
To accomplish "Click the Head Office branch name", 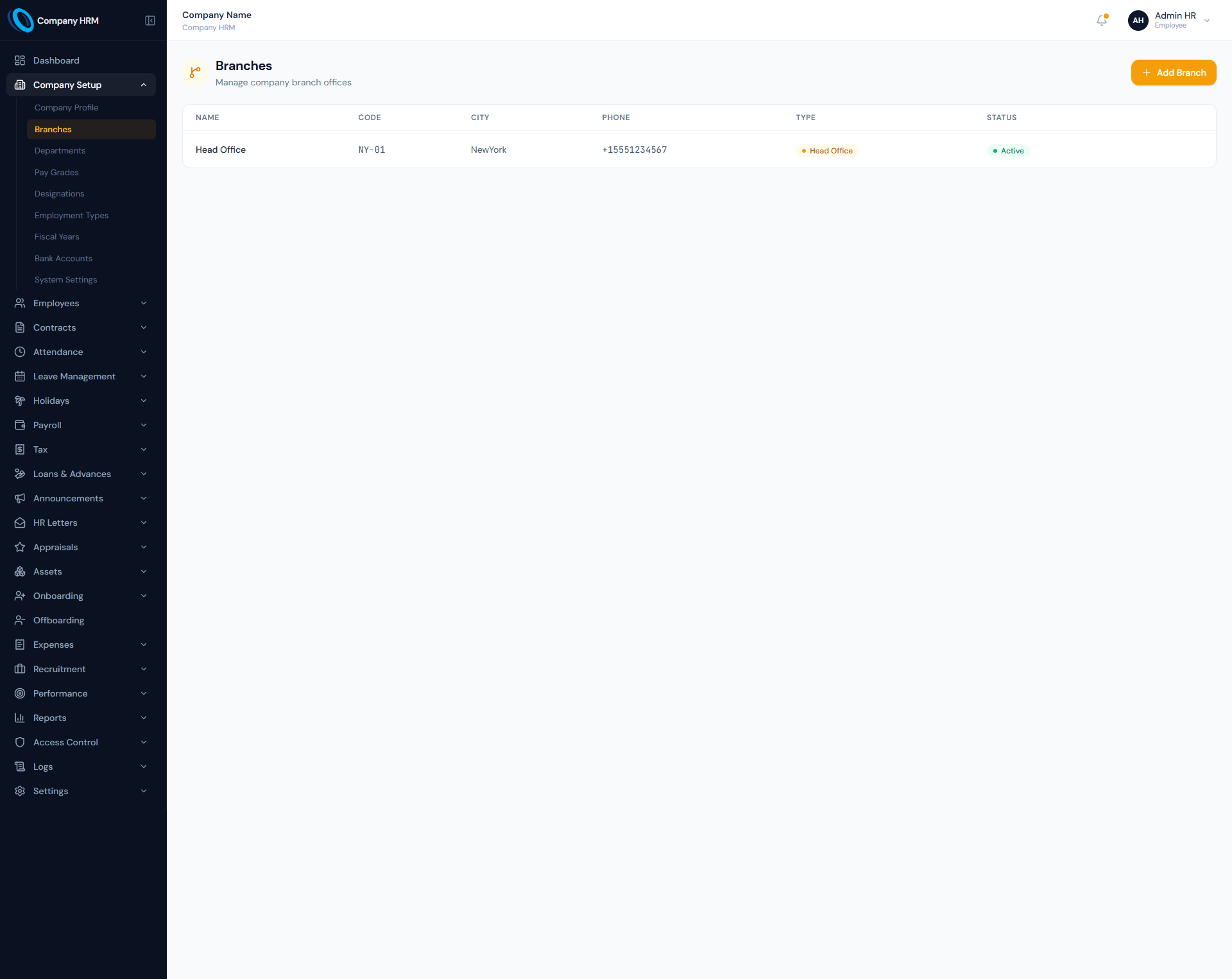I will click(221, 150).
